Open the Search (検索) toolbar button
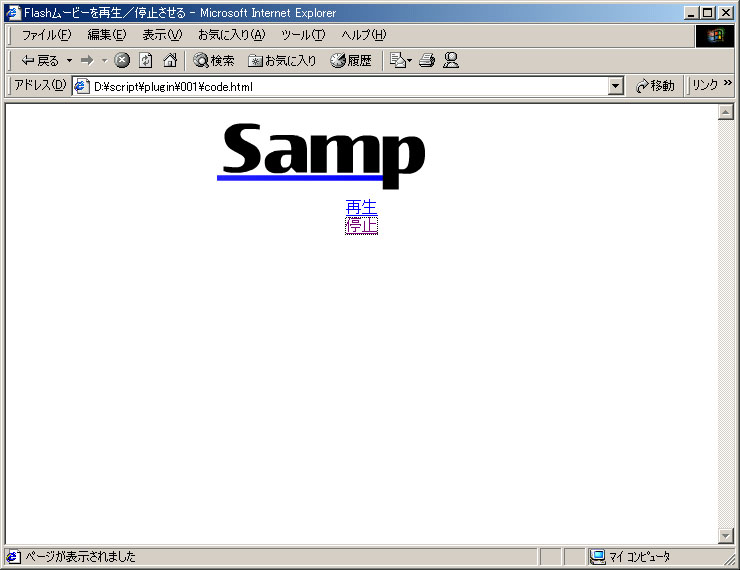Image resolution: width=740 pixels, height=570 pixels. (214, 60)
